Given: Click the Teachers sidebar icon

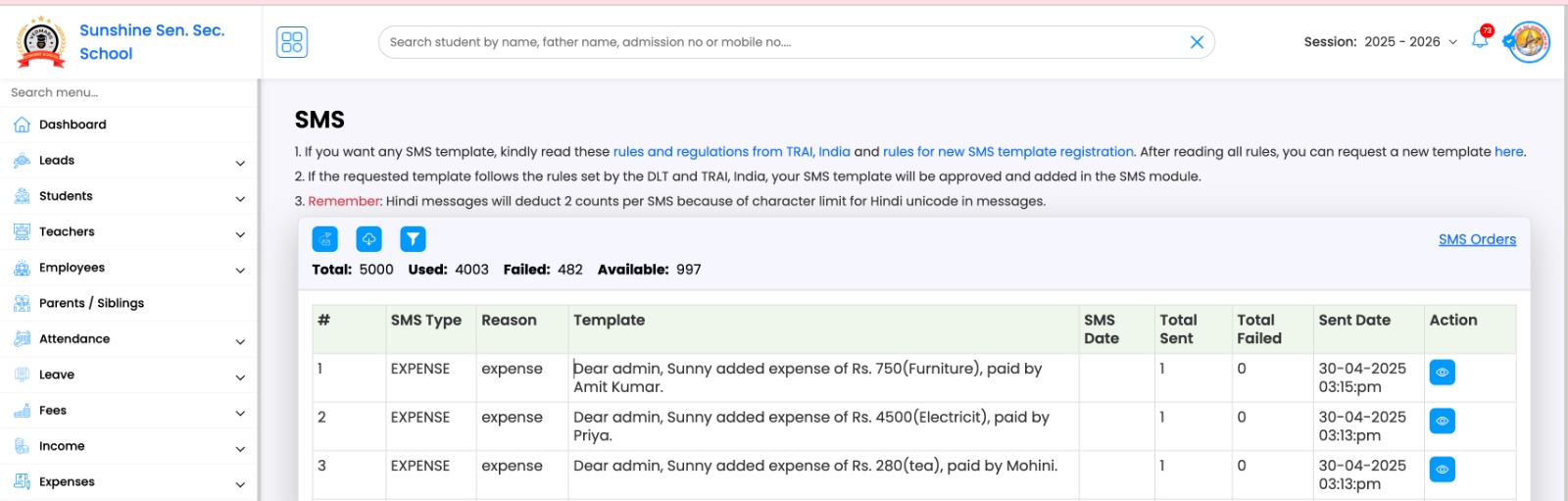Looking at the screenshot, I should pos(22,232).
